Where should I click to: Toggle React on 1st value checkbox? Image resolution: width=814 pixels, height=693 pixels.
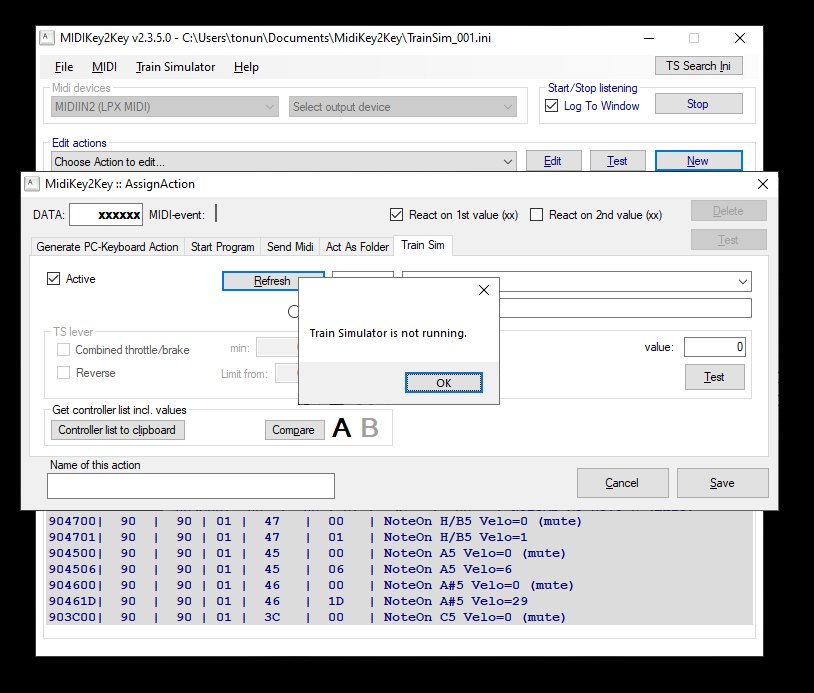coord(396,214)
